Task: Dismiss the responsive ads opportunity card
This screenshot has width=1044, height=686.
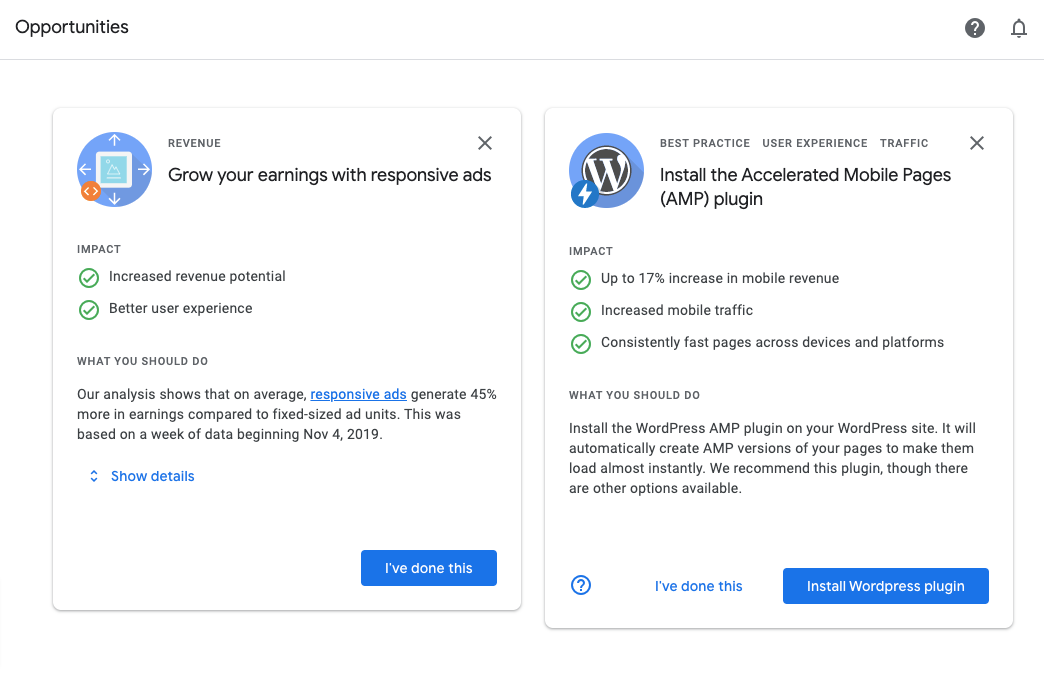Action: 485,143
